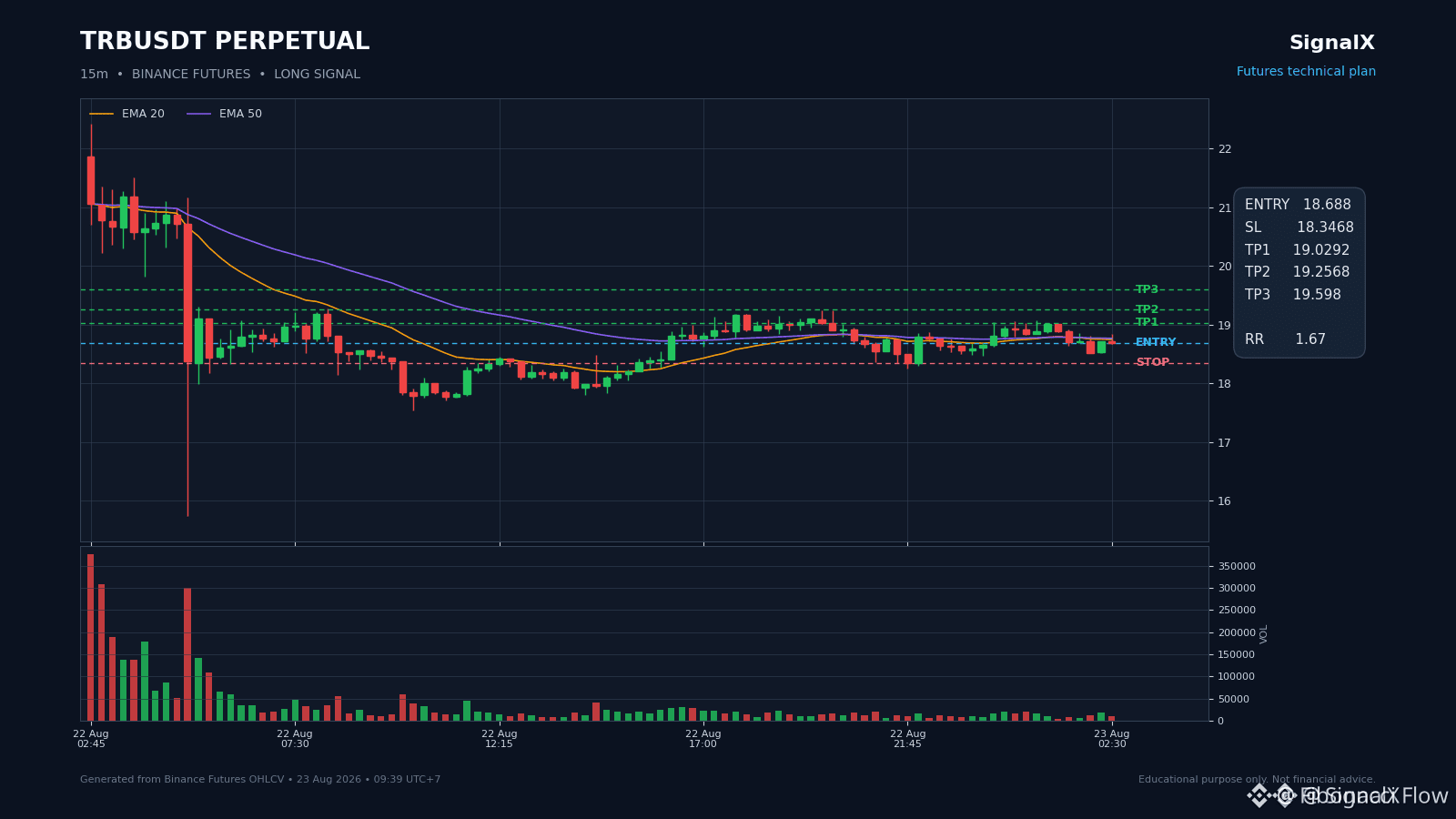This screenshot has height=819, width=1456.
Task: Click the Educational purpose only disclaimer text
Action: click(x=1257, y=780)
